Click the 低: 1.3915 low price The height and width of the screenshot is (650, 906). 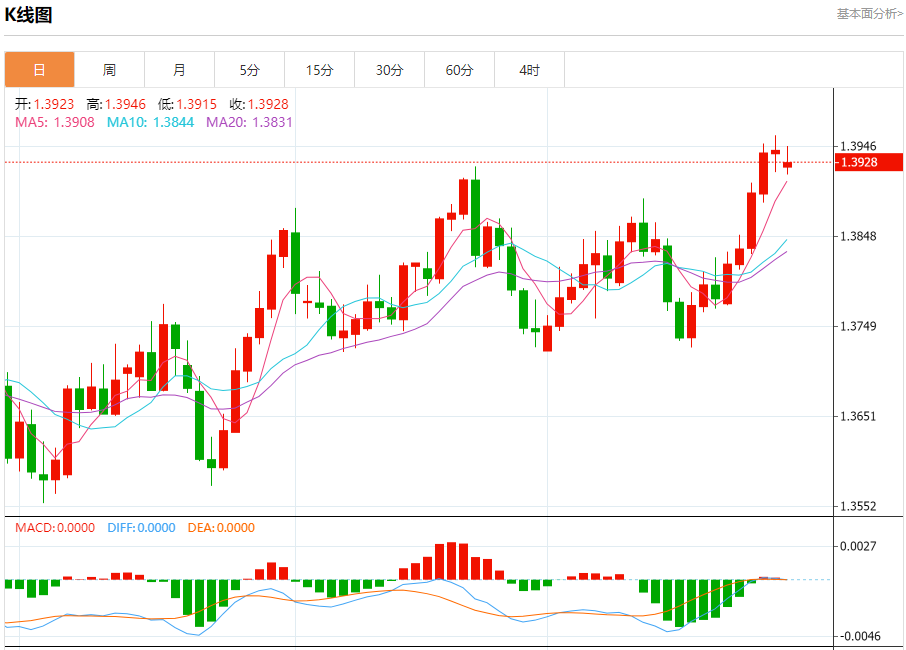pyautogui.click(x=187, y=104)
